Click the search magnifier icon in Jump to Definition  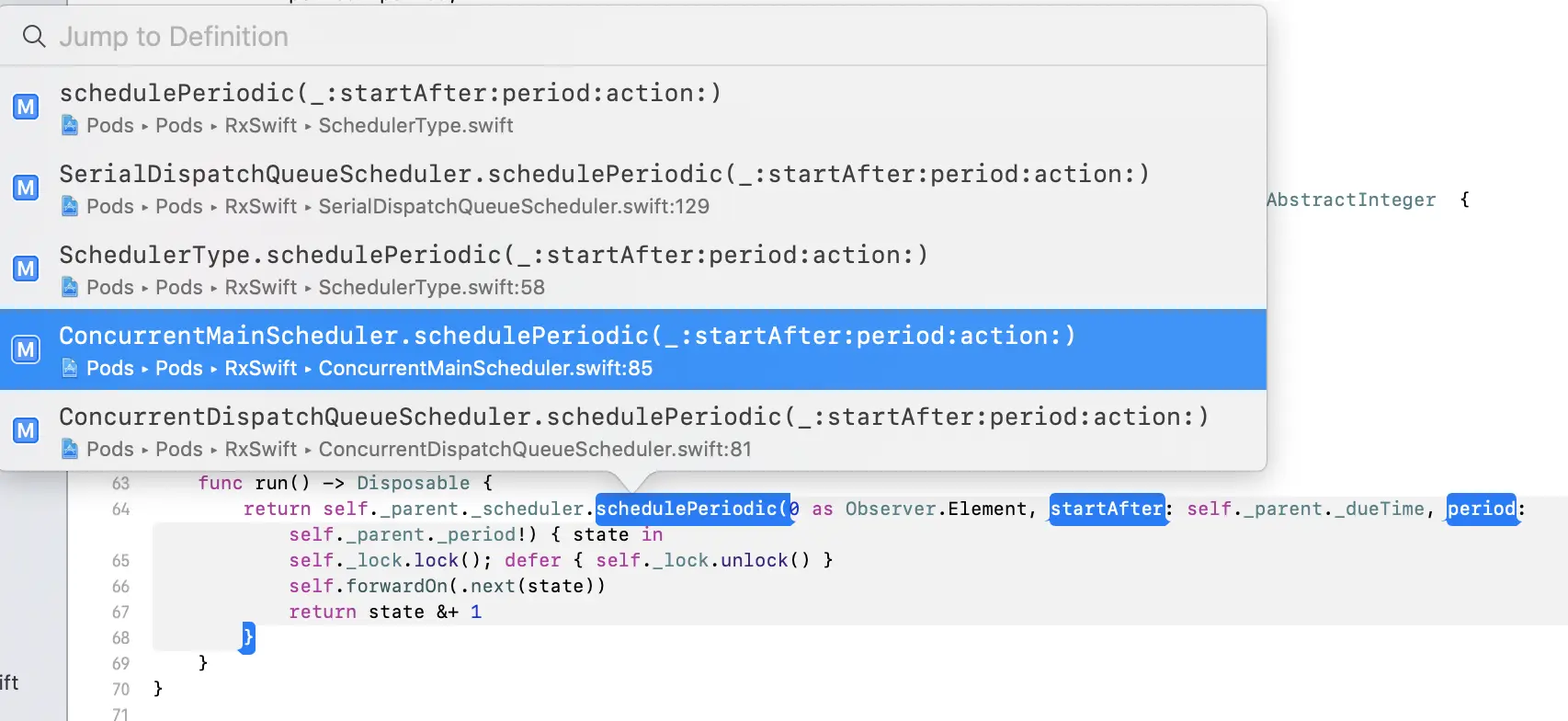point(34,37)
